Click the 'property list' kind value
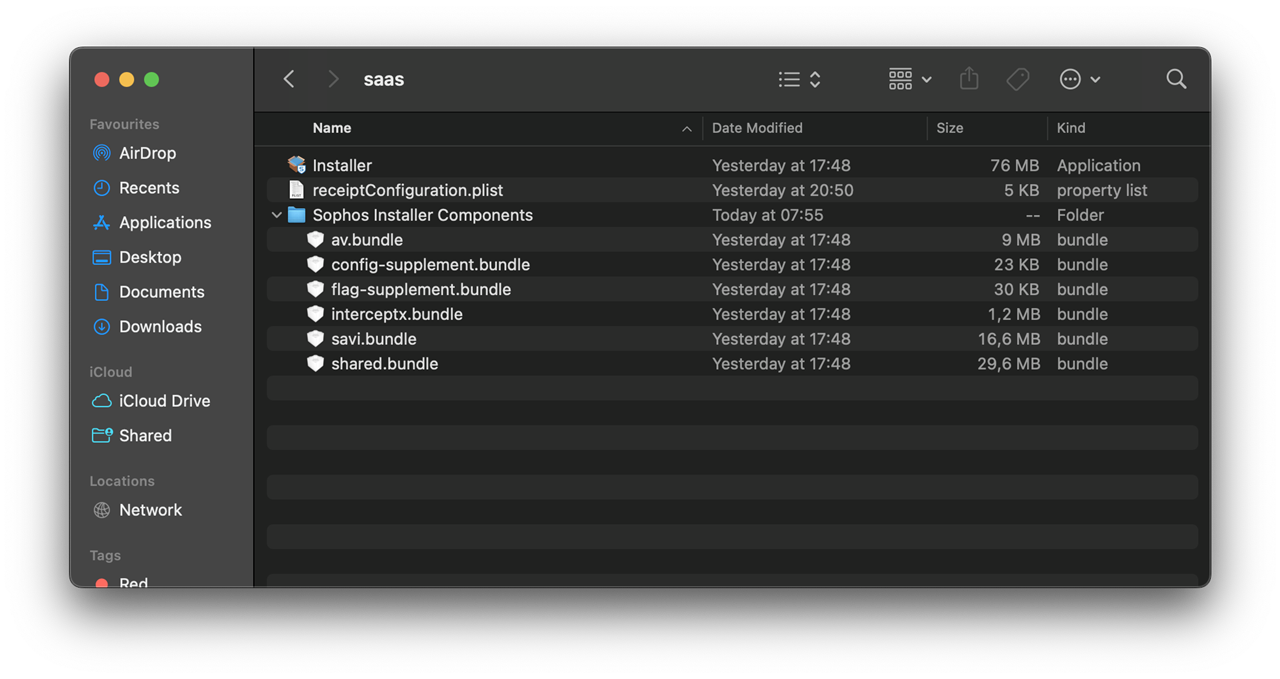This screenshot has height=679, width=1280. coord(1102,190)
